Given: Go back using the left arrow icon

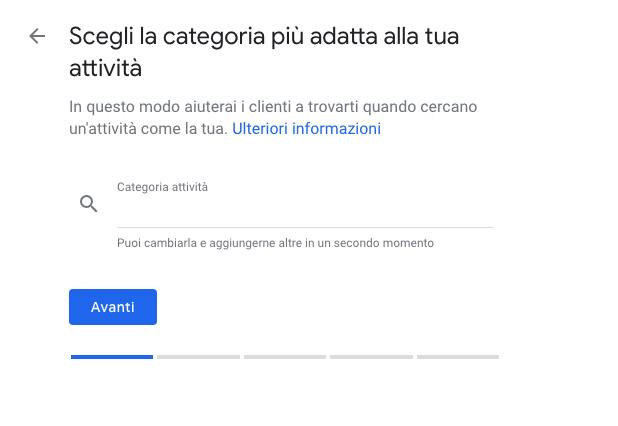Looking at the screenshot, I should click(x=37, y=36).
